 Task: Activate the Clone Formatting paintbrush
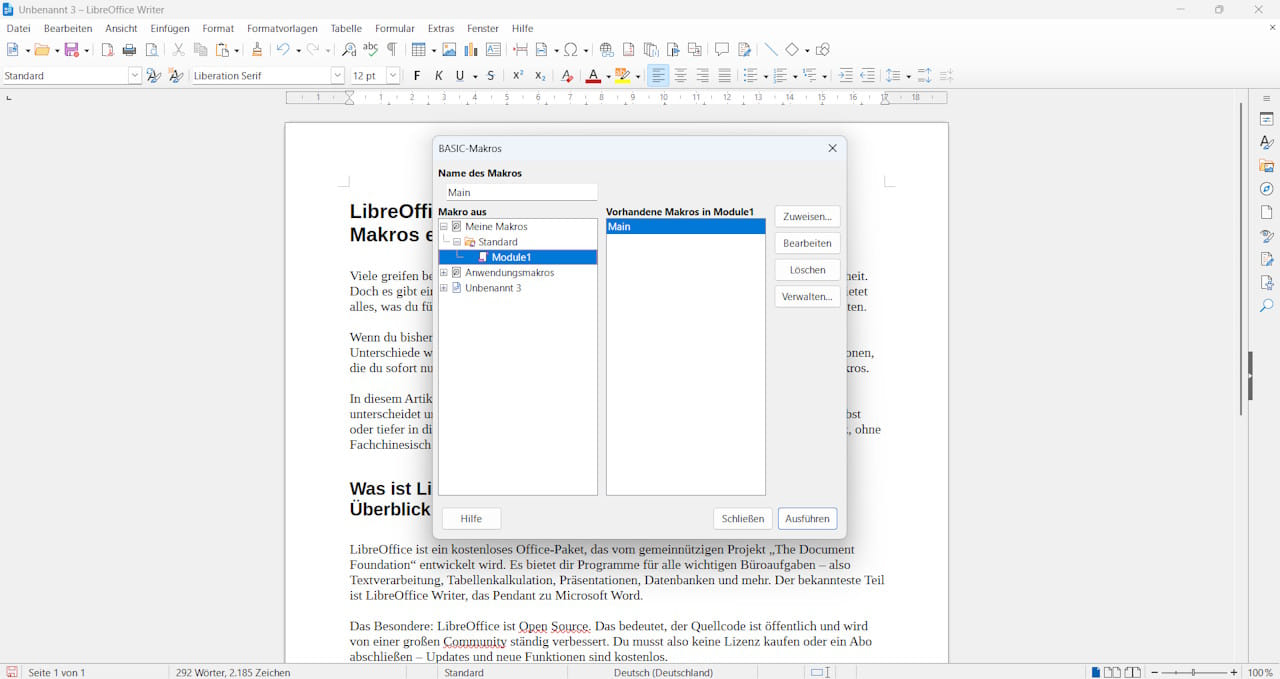[x=257, y=49]
